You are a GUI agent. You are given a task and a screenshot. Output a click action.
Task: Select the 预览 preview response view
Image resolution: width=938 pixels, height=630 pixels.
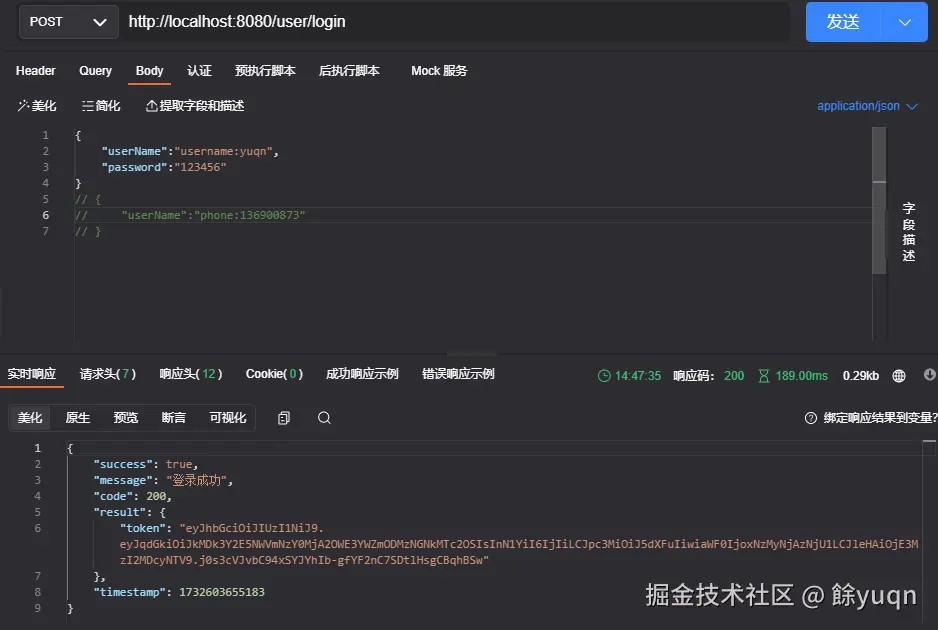[x=126, y=418]
